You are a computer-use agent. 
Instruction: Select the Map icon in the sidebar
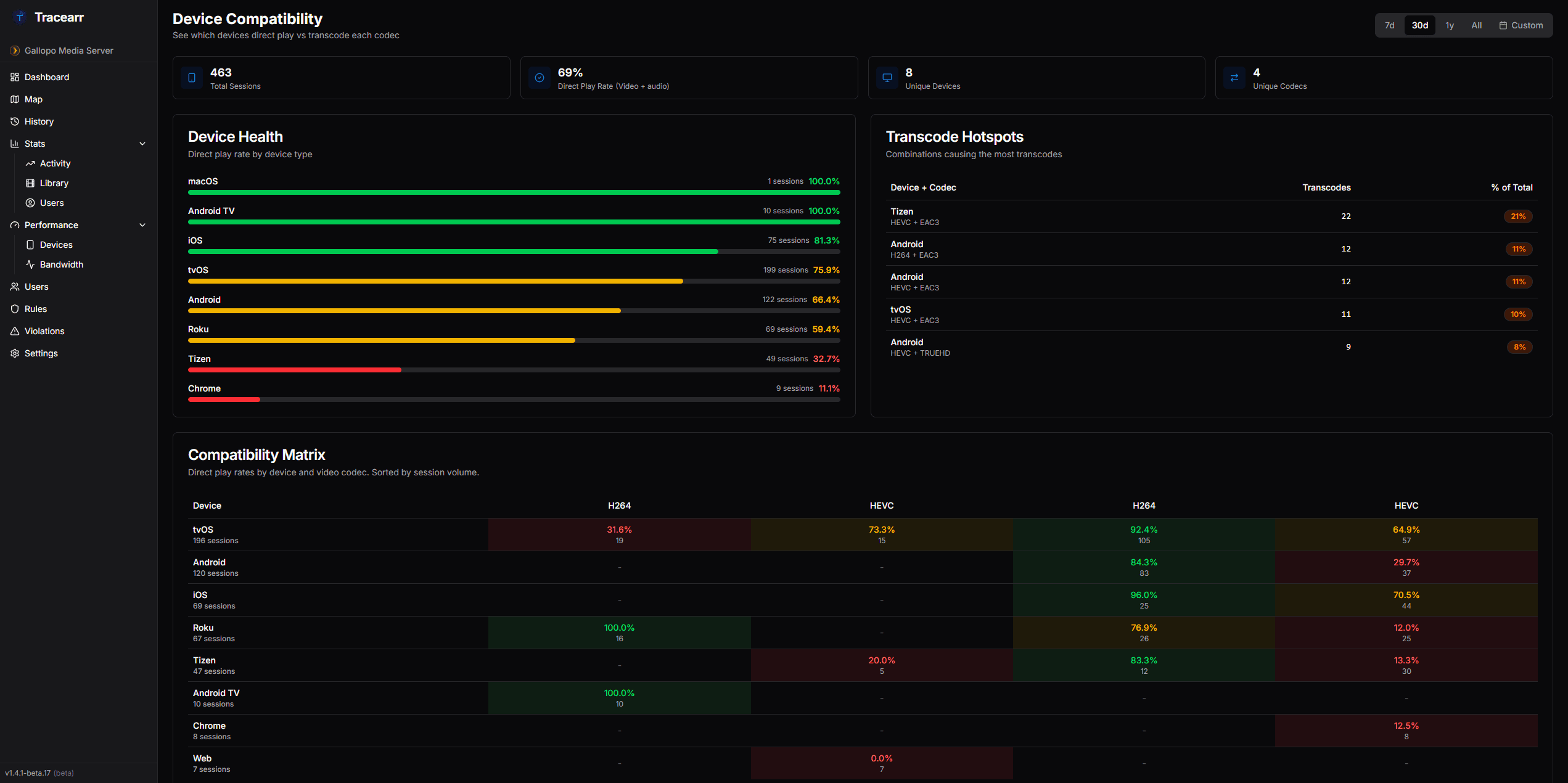(15, 99)
